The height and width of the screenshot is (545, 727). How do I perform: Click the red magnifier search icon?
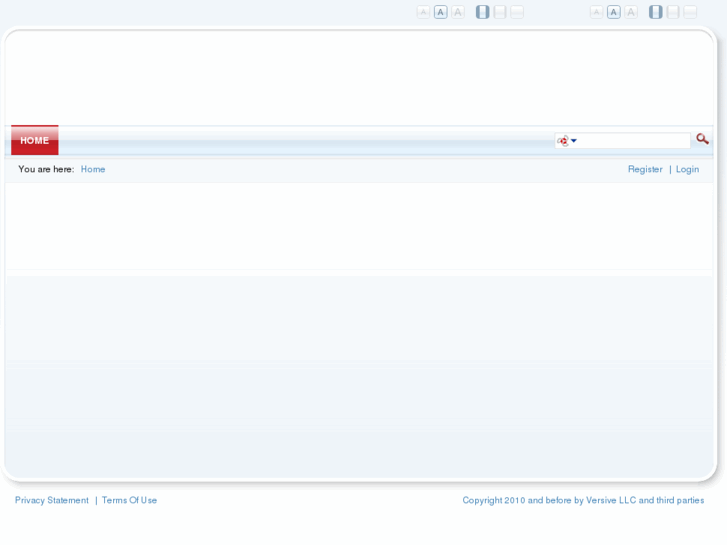pos(702,139)
